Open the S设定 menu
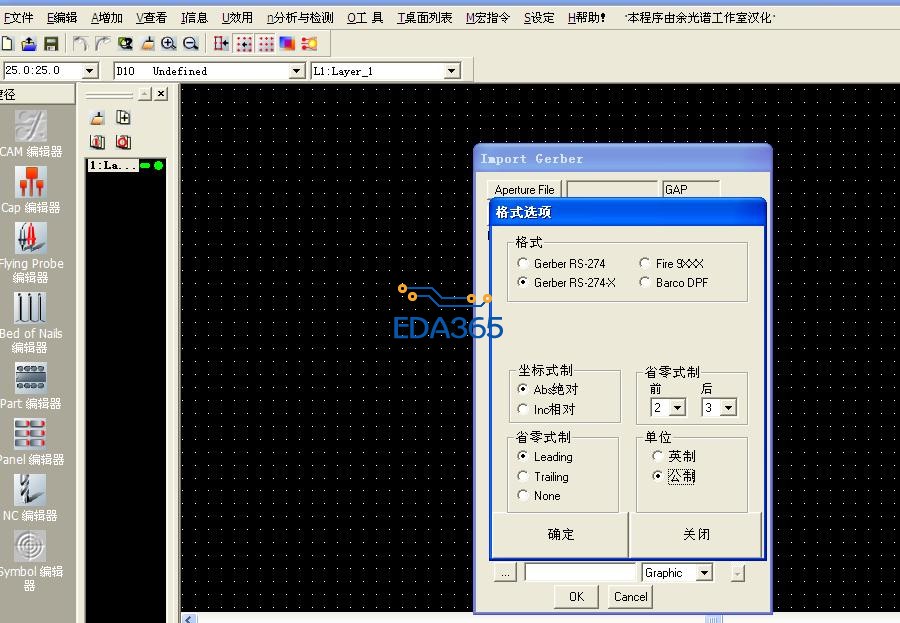Viewport: 900px width, 623px height. pos(539,18)
